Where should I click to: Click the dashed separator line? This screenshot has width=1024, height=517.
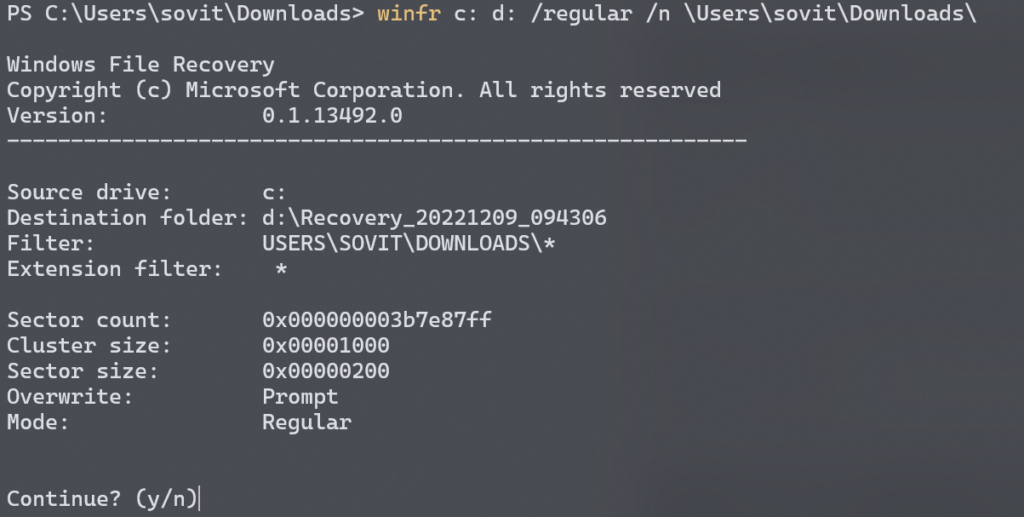[377, 141]
